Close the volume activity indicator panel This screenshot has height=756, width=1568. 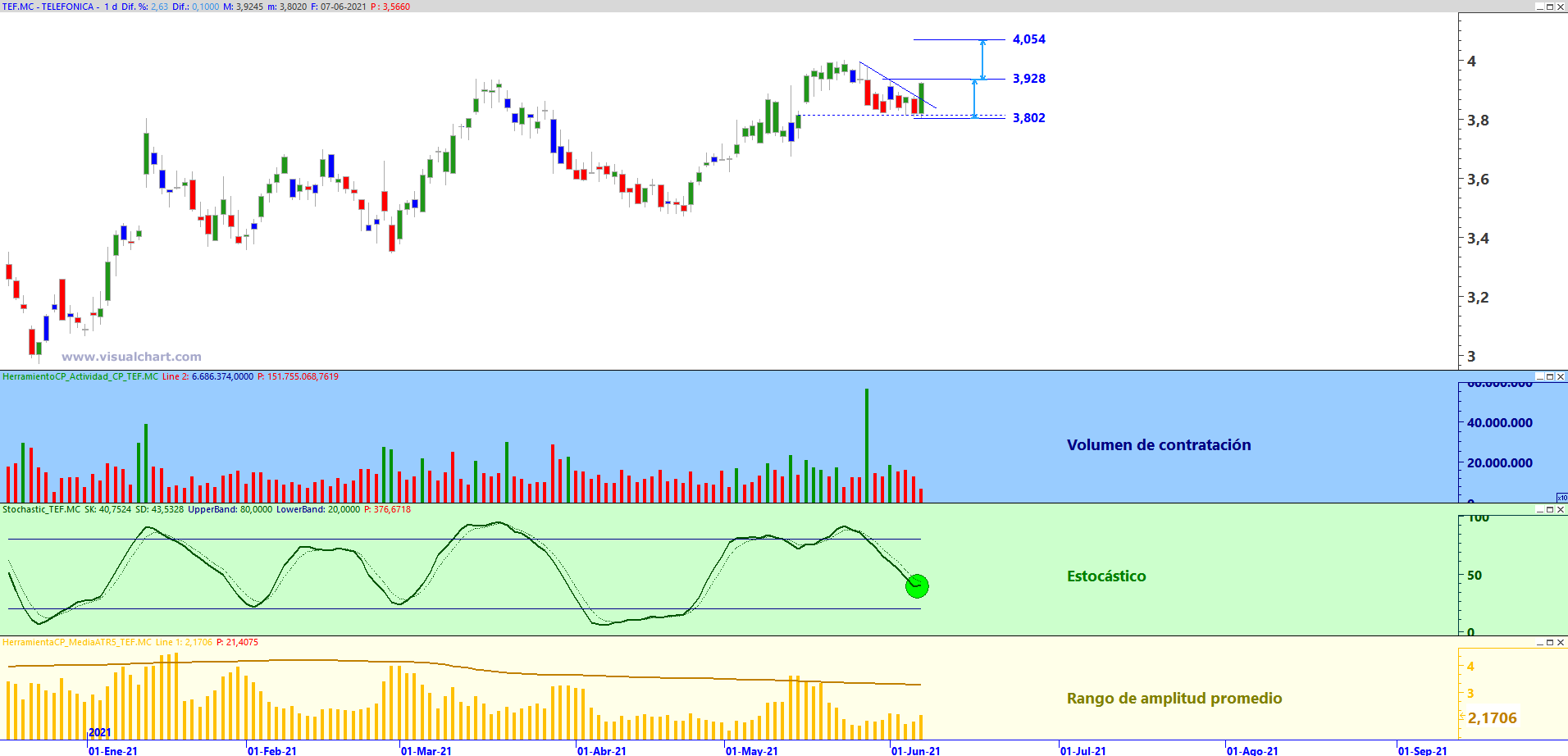1561,376
